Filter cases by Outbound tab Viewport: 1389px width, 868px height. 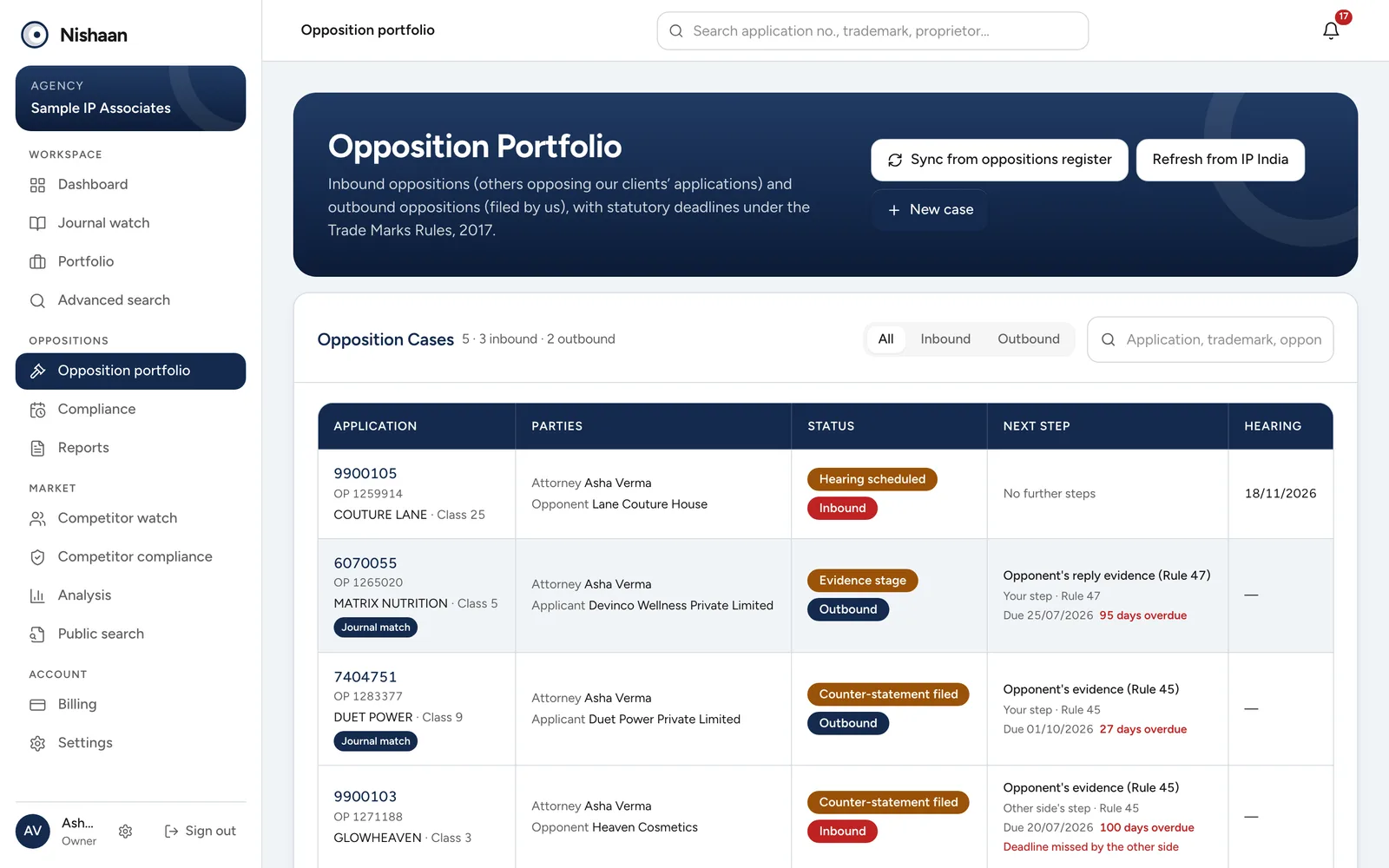coord(1029,339)
